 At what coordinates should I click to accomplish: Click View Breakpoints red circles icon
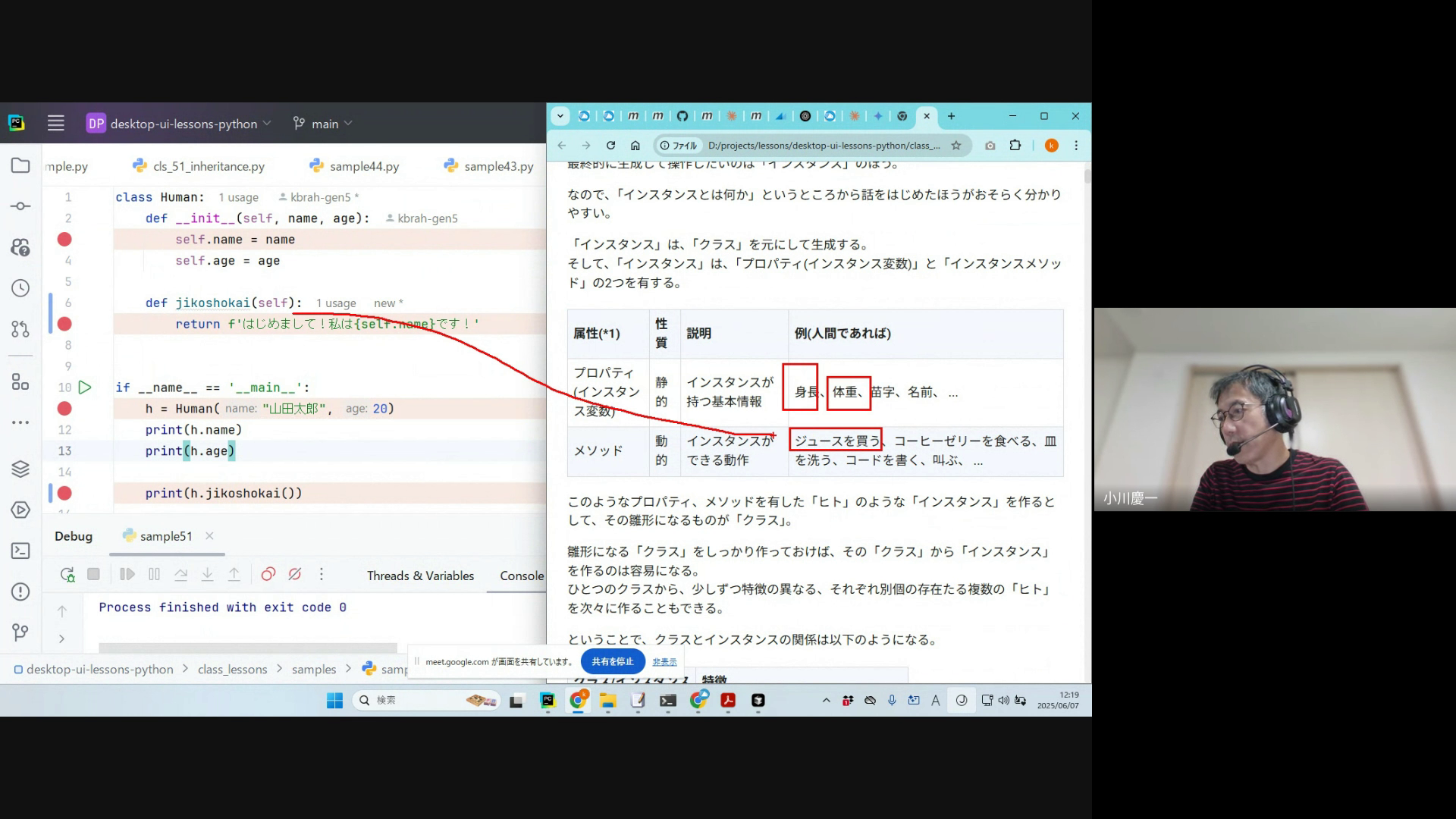pyautogui.click(x=268, y=575)
